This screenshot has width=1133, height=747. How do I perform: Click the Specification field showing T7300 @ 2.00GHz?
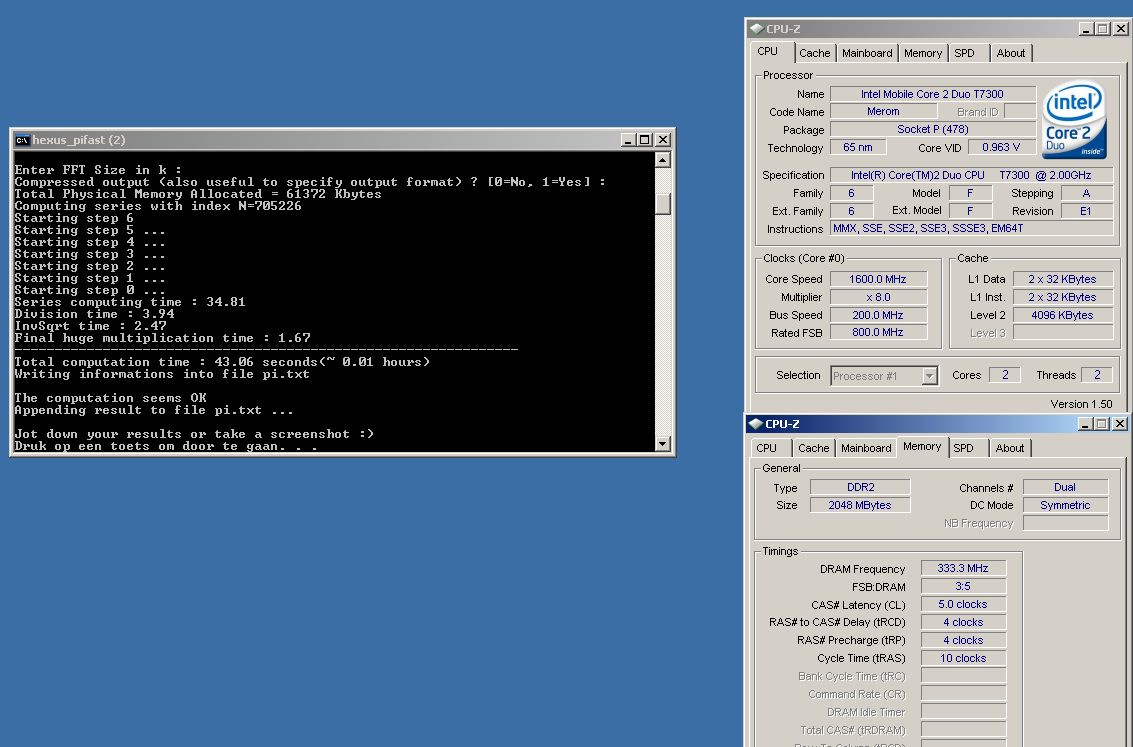(x=971, y=175)
